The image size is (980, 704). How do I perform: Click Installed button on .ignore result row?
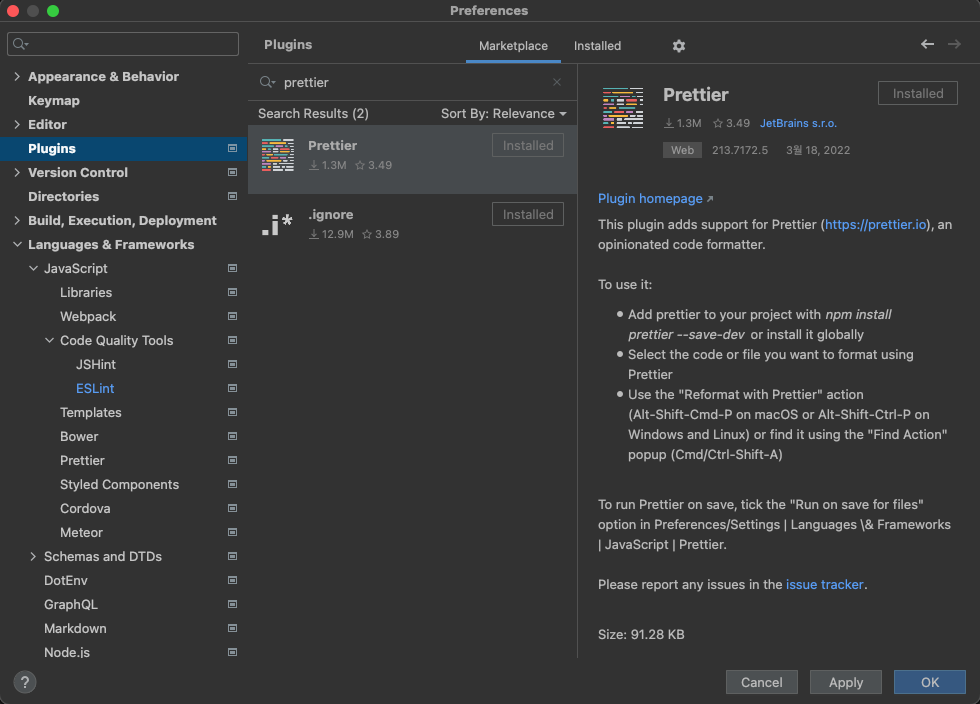(528, 214)
